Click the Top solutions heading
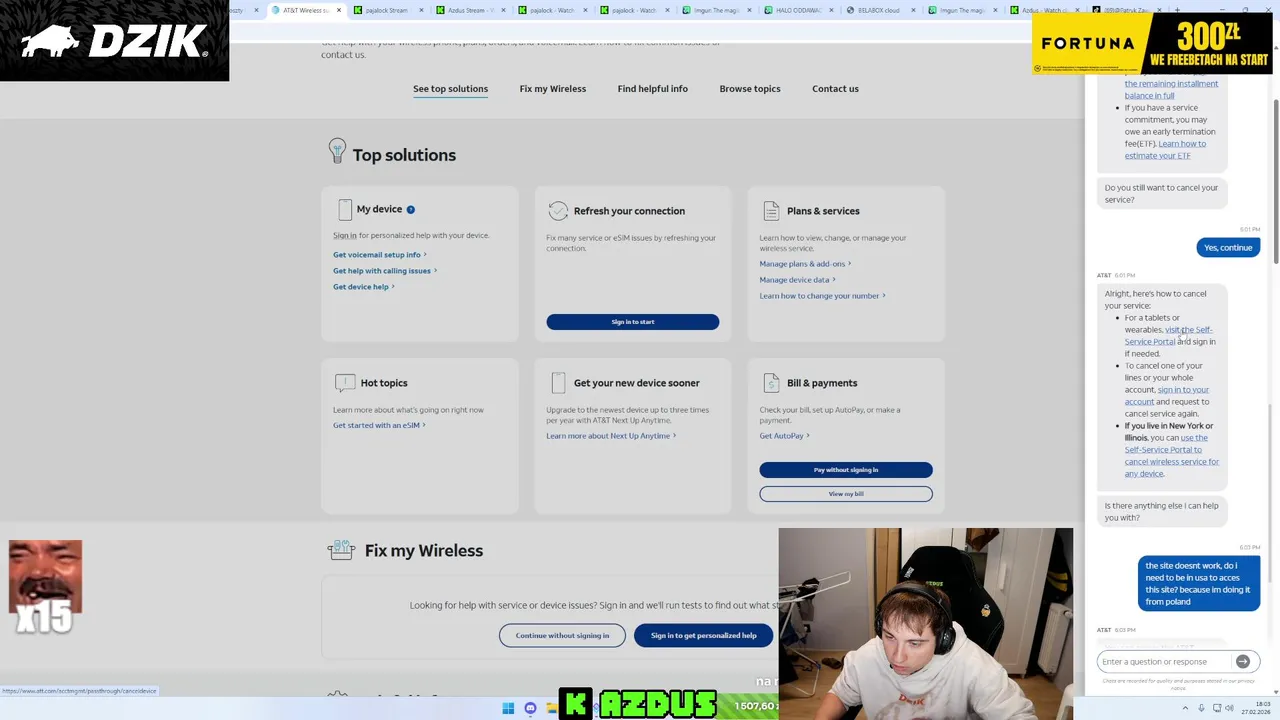Viewport: 1280px width, 720px height. point(404,155)
